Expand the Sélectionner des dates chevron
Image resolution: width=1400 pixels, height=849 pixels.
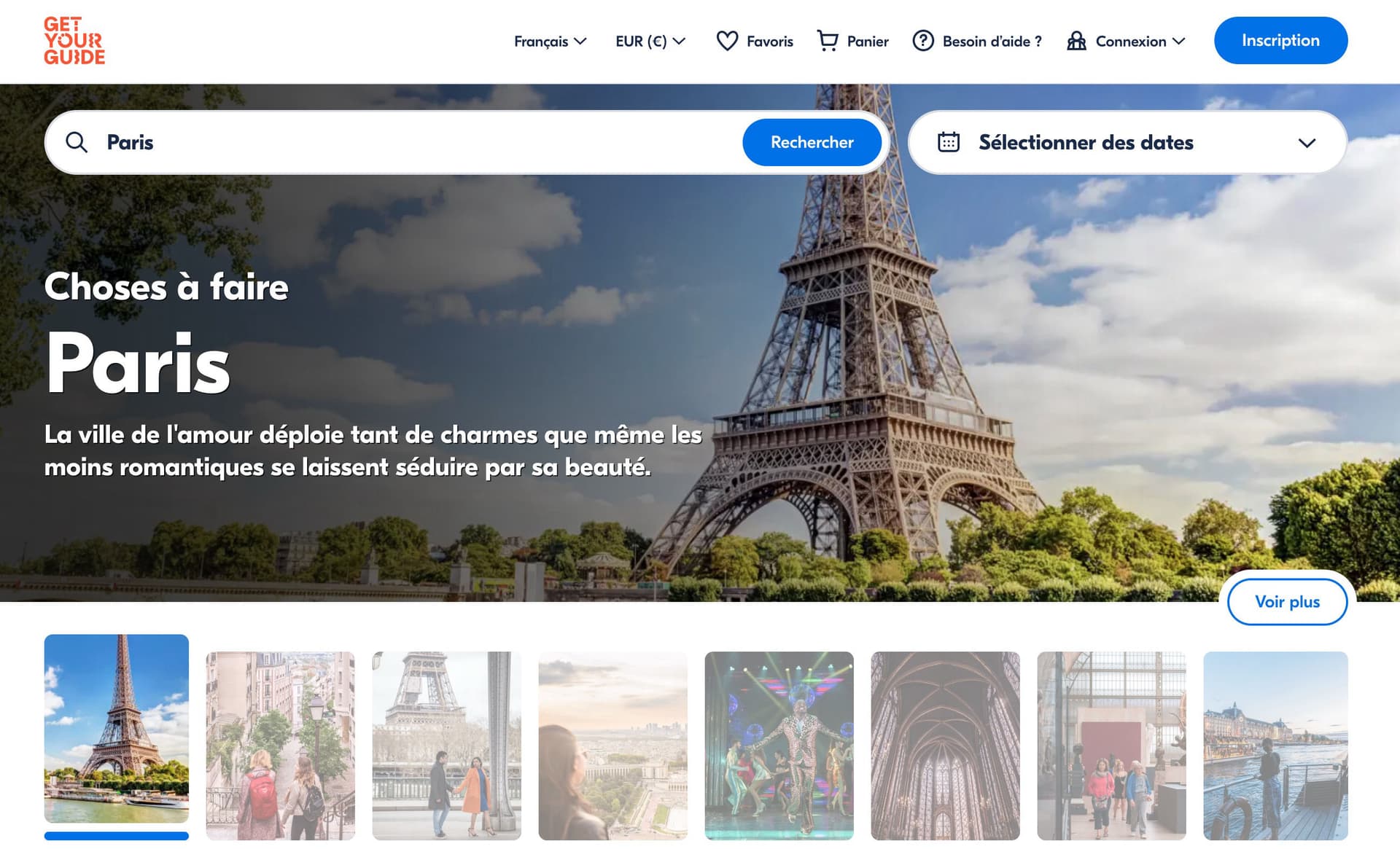(x=1307, y=143)
